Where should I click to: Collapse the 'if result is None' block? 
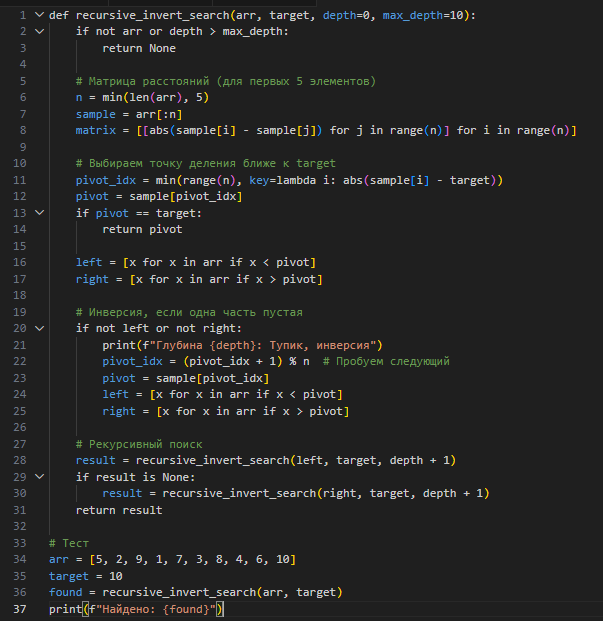39,477
